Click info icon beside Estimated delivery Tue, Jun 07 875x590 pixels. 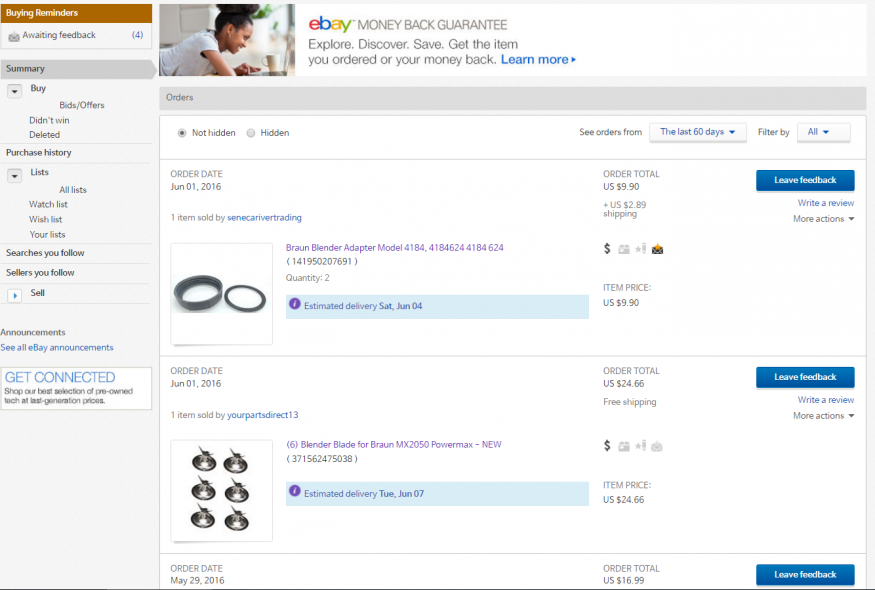coord(295,492)
